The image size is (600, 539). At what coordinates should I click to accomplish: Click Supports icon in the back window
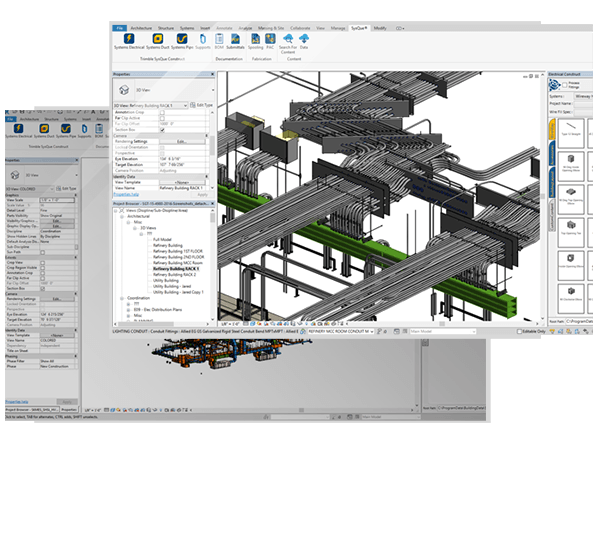point(84,130)
